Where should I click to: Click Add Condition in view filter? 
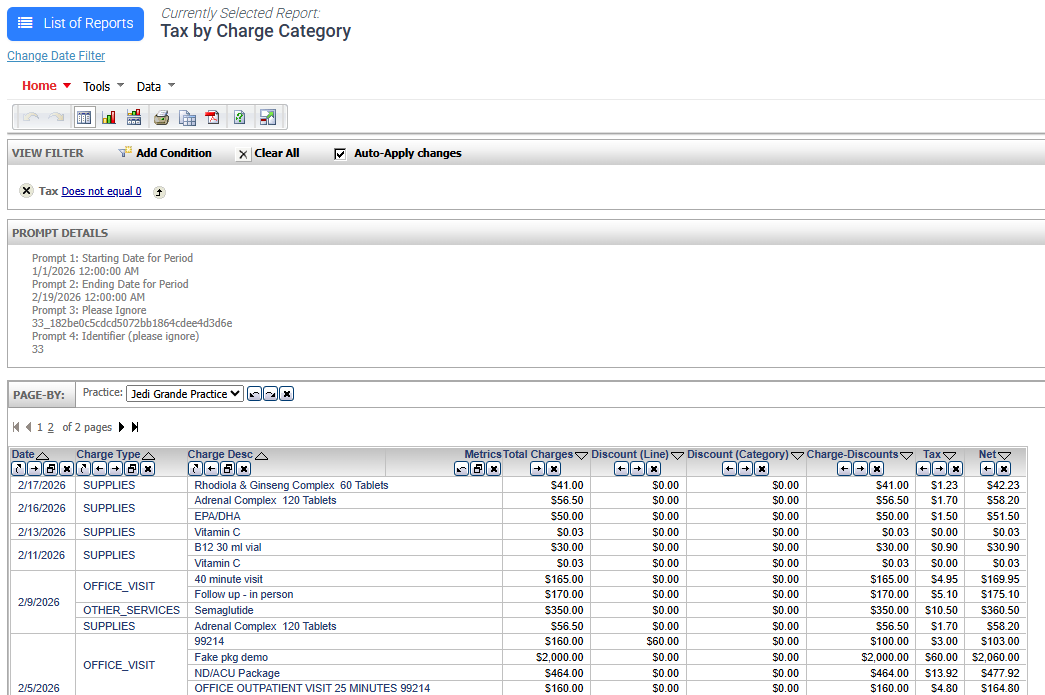pyautogui.click(x=173, y=153)
